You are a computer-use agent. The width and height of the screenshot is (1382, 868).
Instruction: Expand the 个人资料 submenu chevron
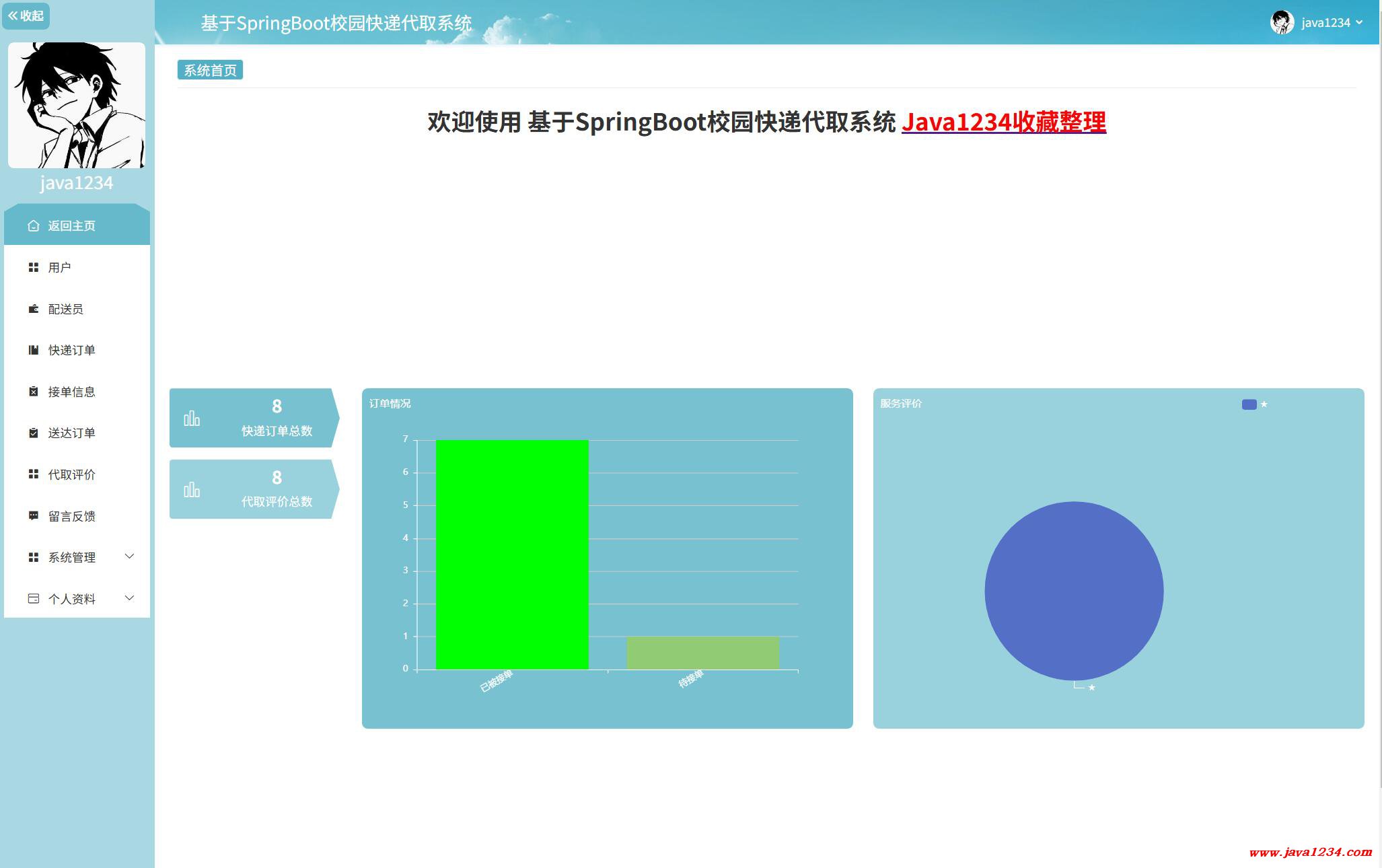130,598
